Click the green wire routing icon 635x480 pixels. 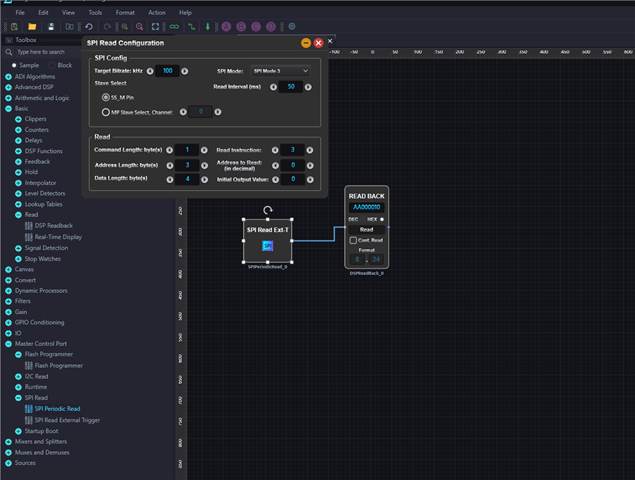click(x=192, y=27)
